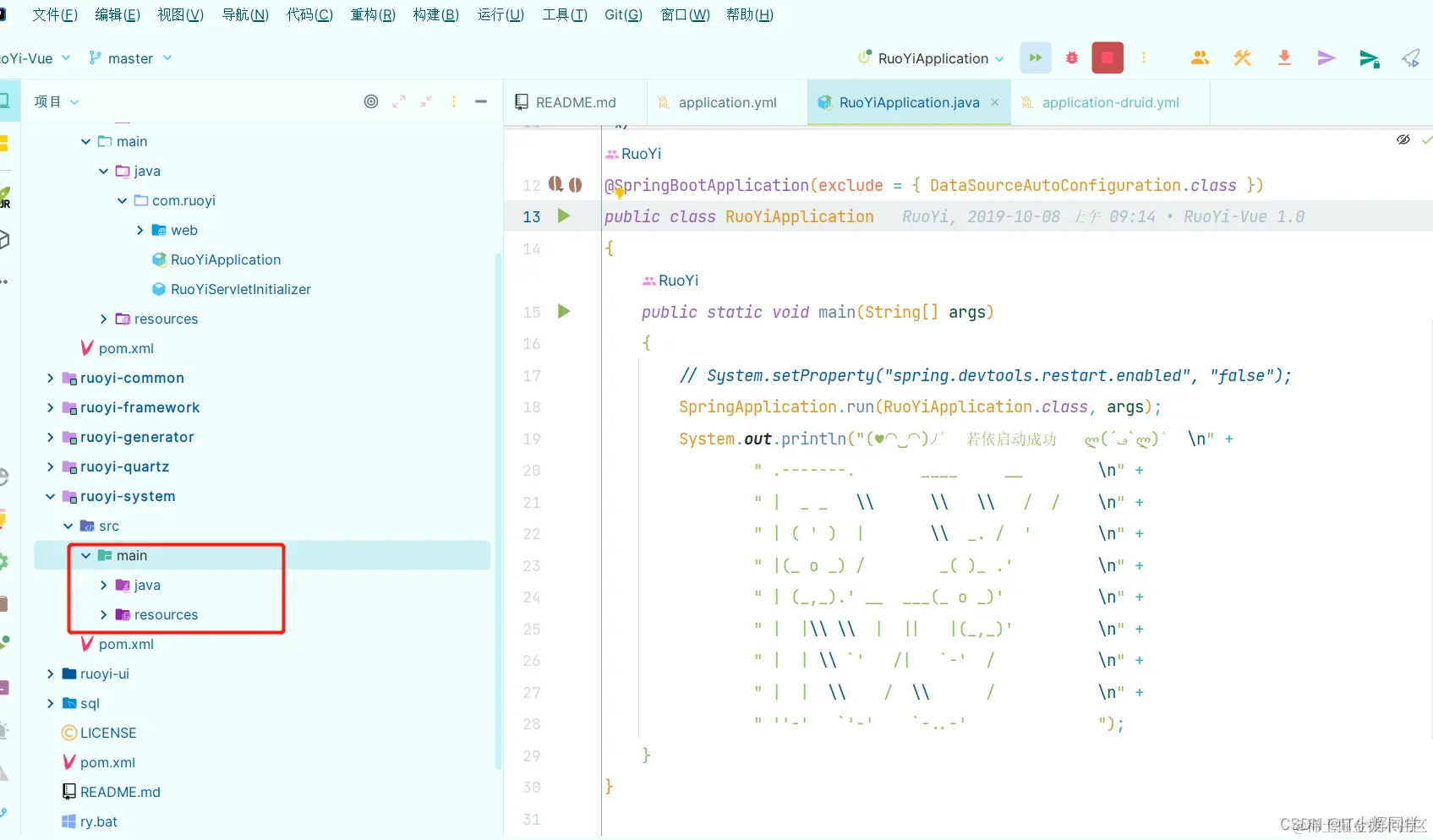
Task: Open the Git(G) menu
Action: point(624,14)
